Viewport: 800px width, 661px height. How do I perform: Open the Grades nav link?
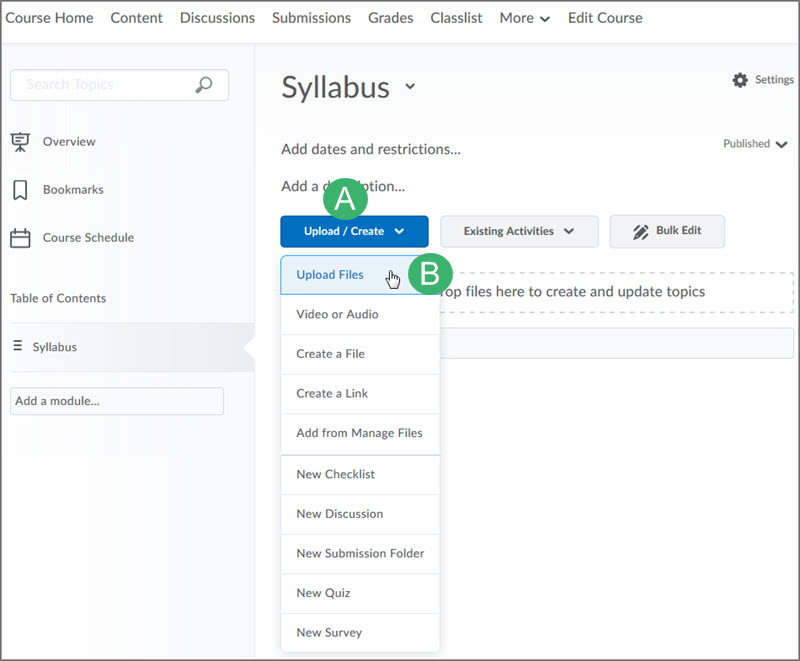click(390, 18)
